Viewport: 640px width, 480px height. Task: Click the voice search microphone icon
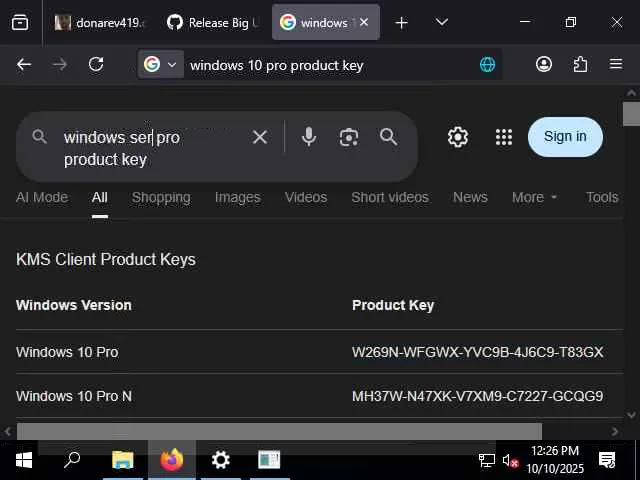point(309,137)
